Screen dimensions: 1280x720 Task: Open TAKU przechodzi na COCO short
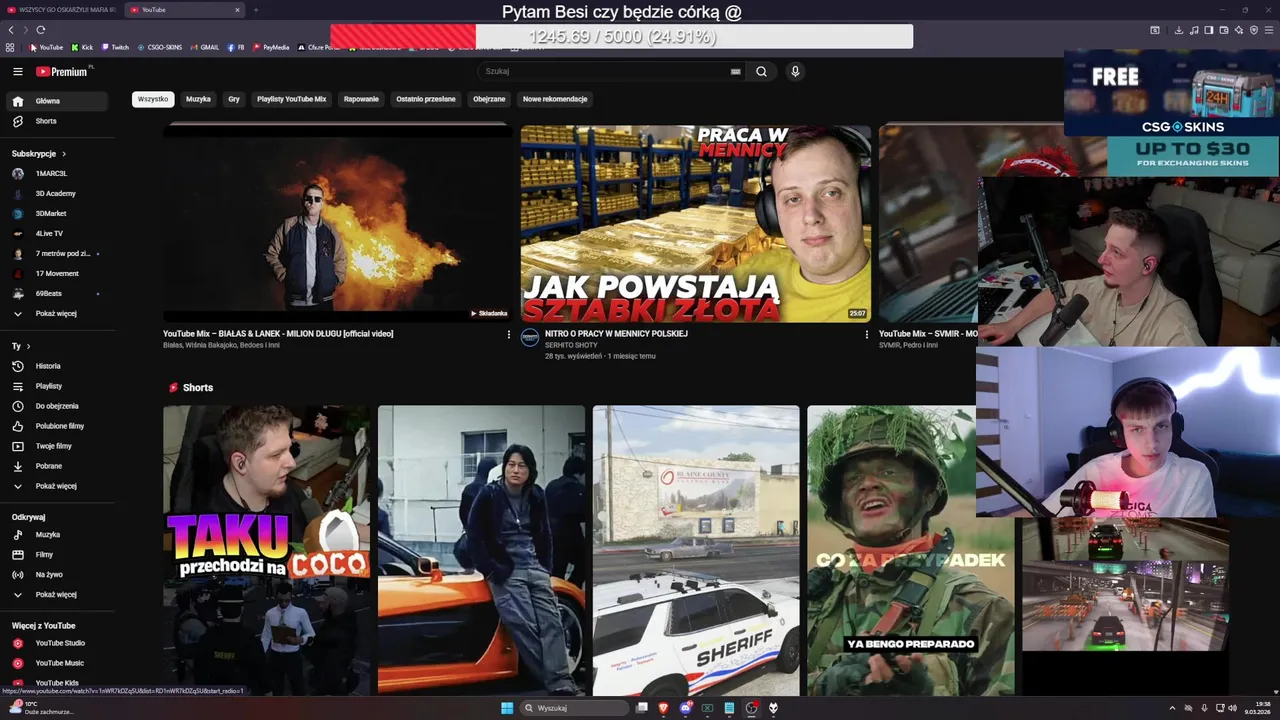pyautogui.click(x=267, y=550)
